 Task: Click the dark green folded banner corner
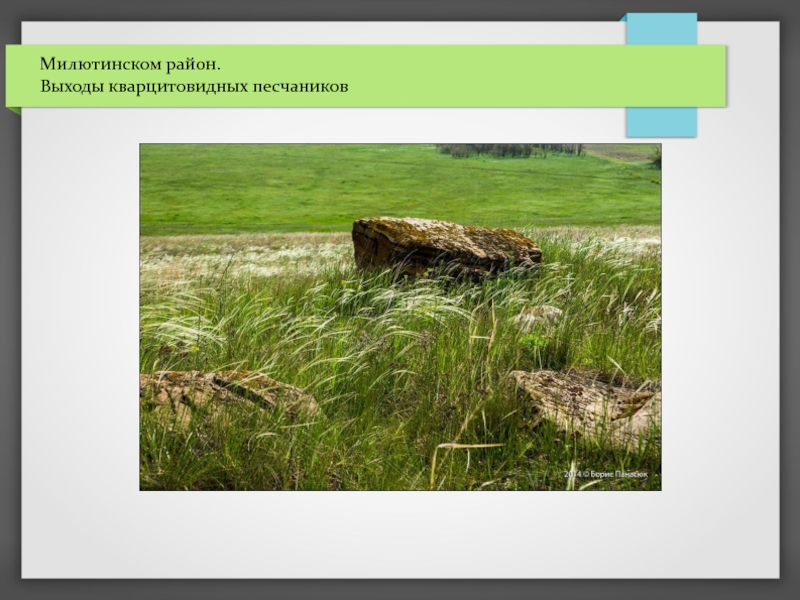point(13,111)
